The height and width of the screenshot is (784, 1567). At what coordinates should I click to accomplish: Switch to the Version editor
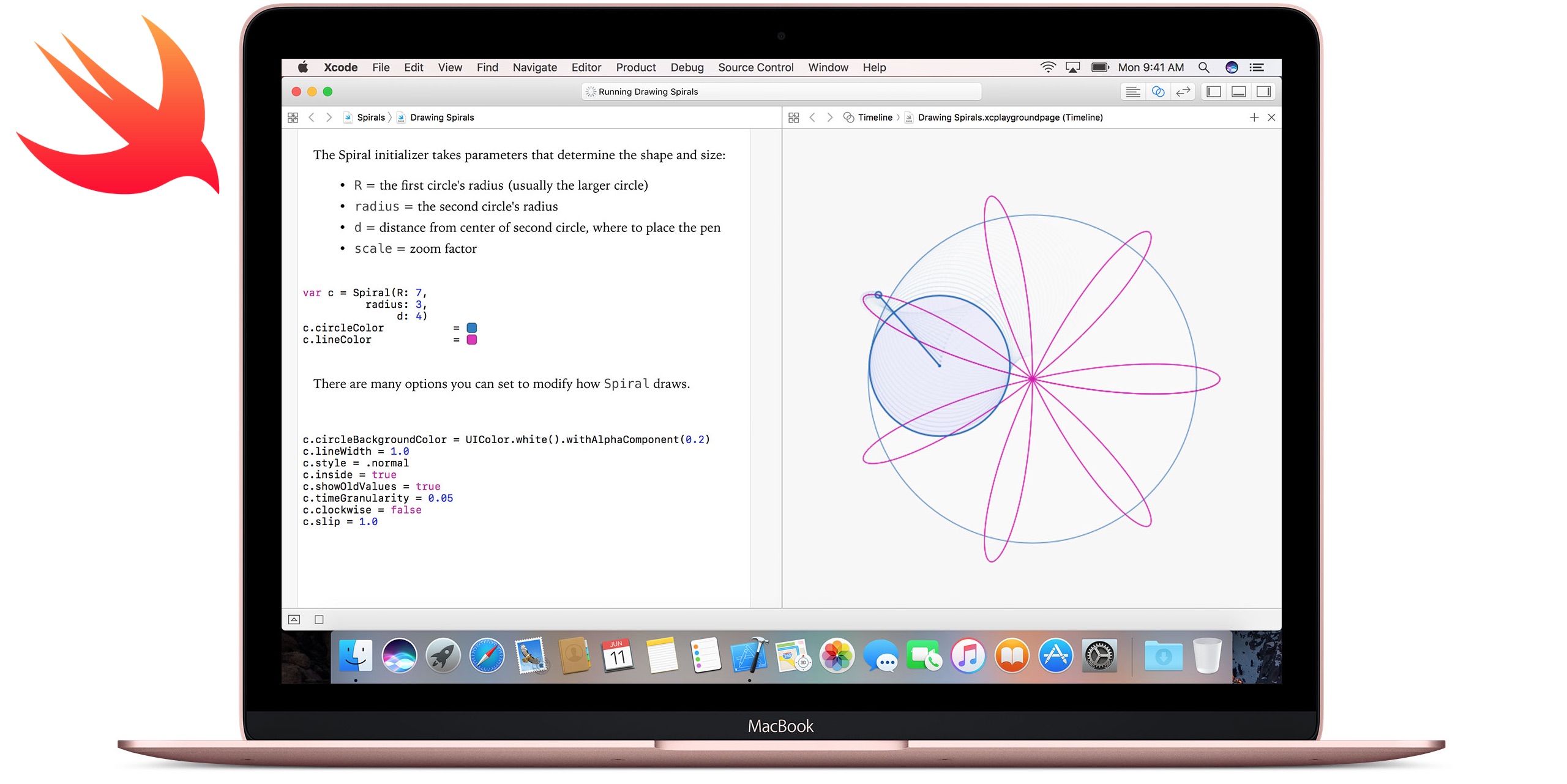[x=1183, y=92]
